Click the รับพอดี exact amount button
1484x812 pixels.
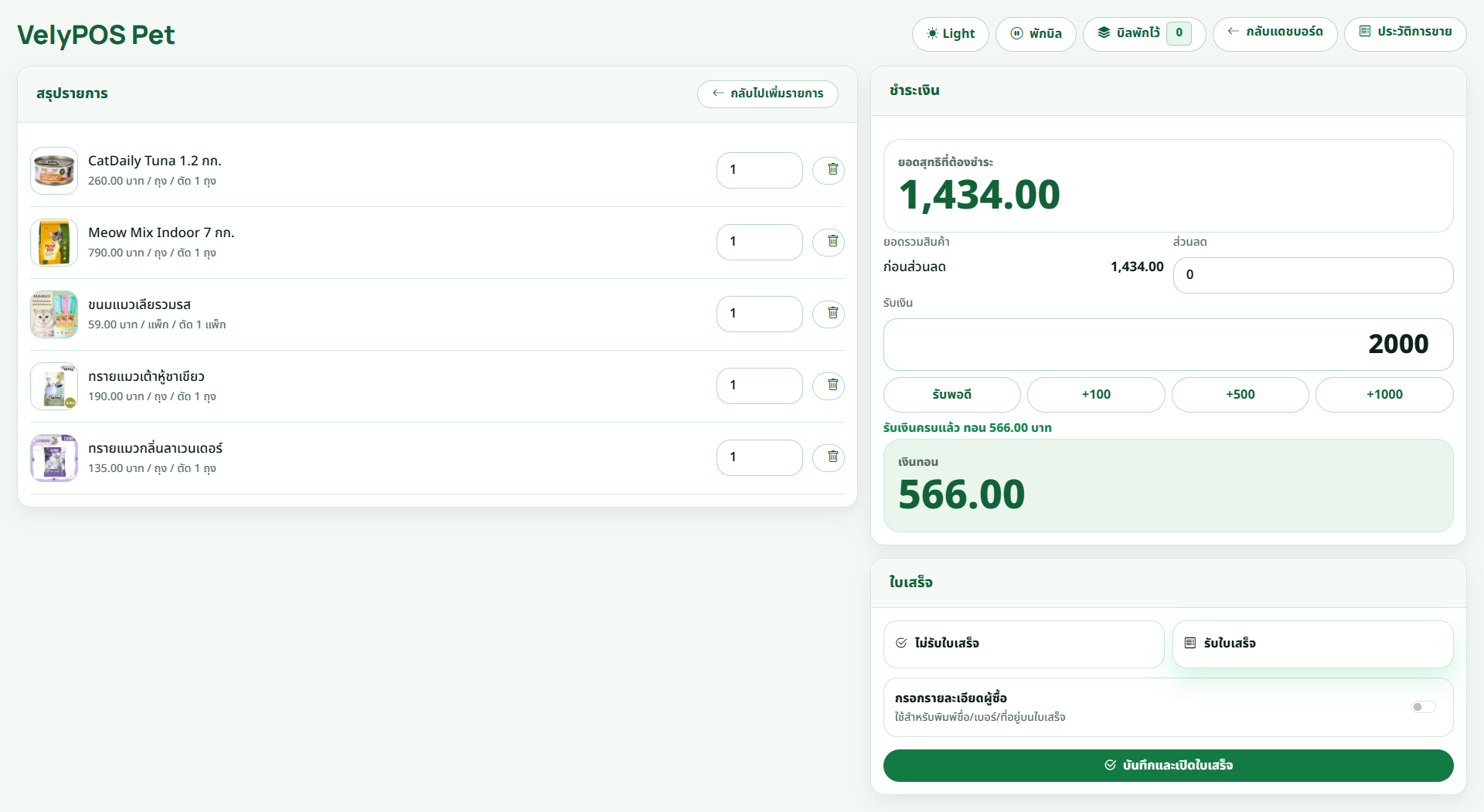951,395
